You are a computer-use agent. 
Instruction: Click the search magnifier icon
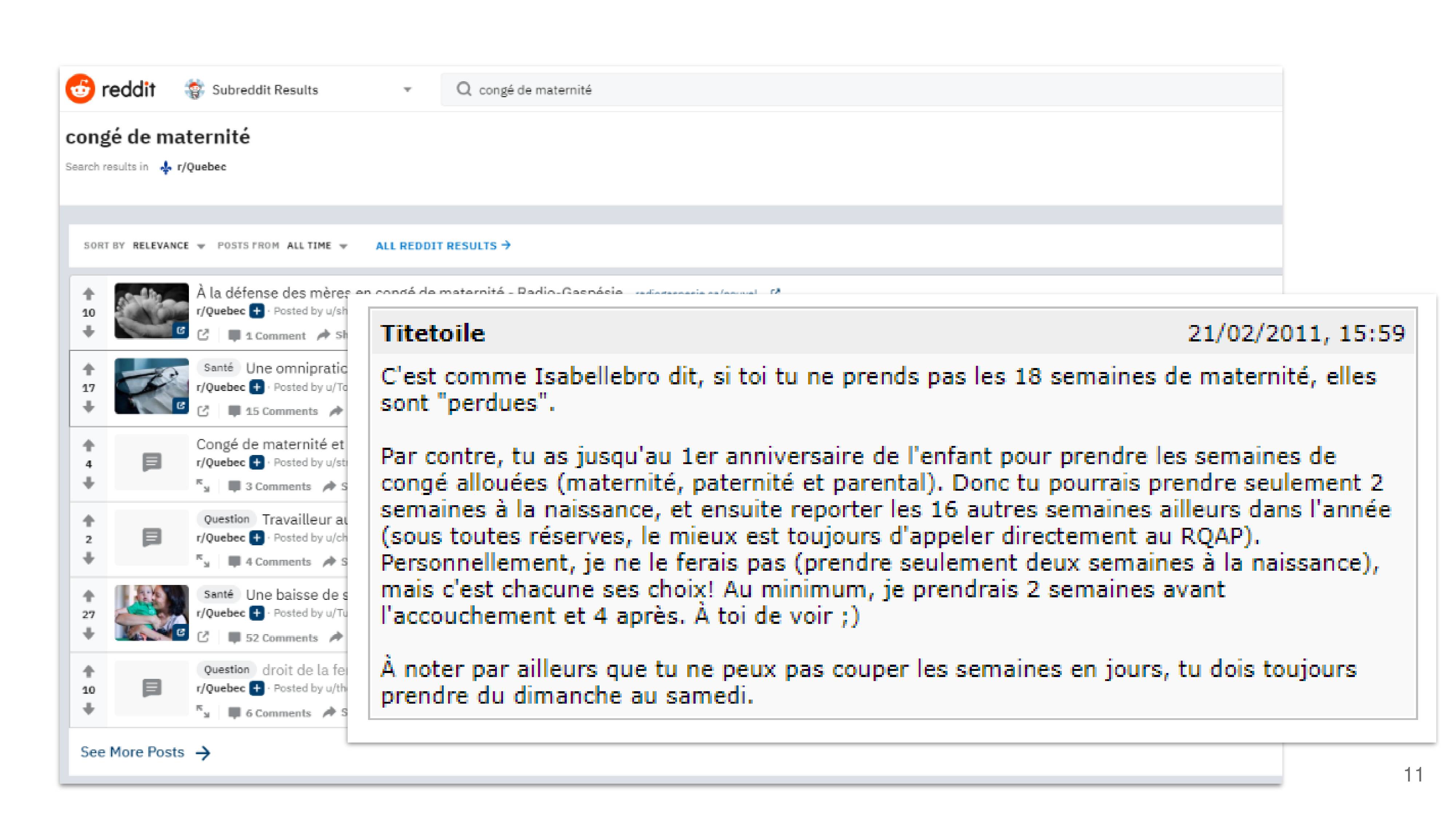tap(463, 89)
